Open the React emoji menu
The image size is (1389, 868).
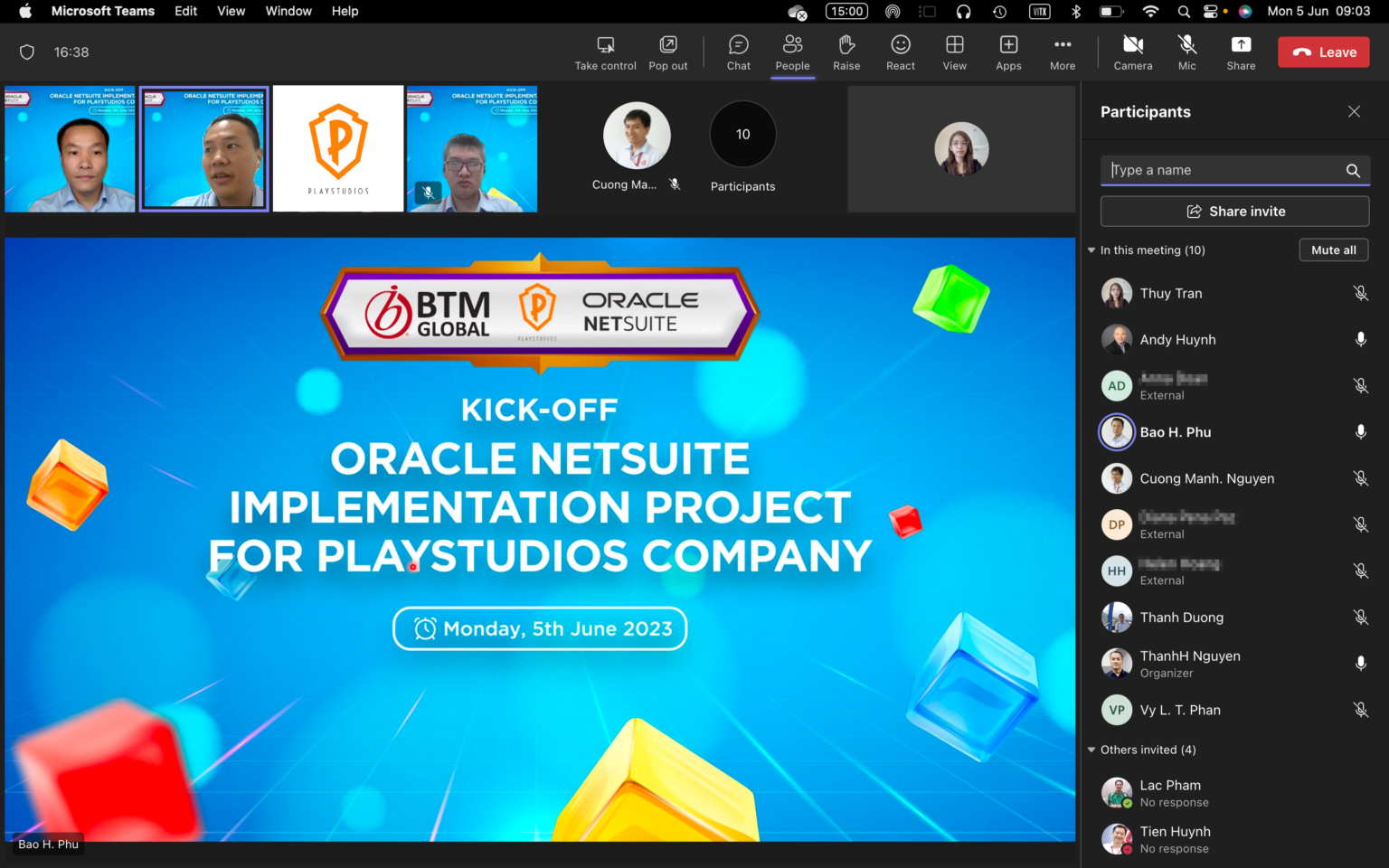coord(901,53)
